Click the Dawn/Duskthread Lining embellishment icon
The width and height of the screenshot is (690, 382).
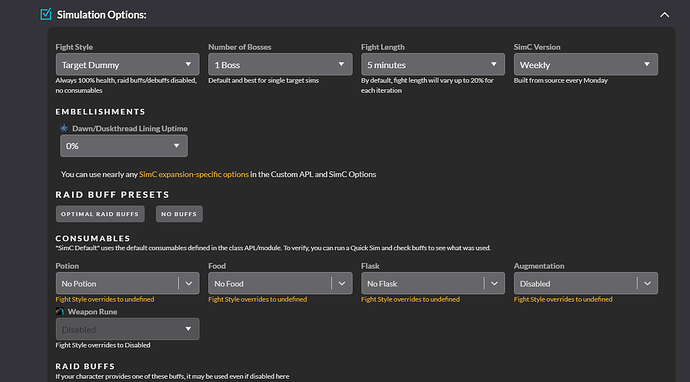click(x=64, y=128)
